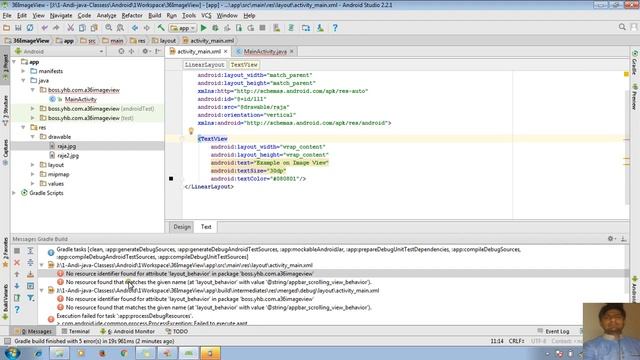Open the Help question mark icon in toolbar
Viewport: 640px width, 360px height.
click(335, 28)
